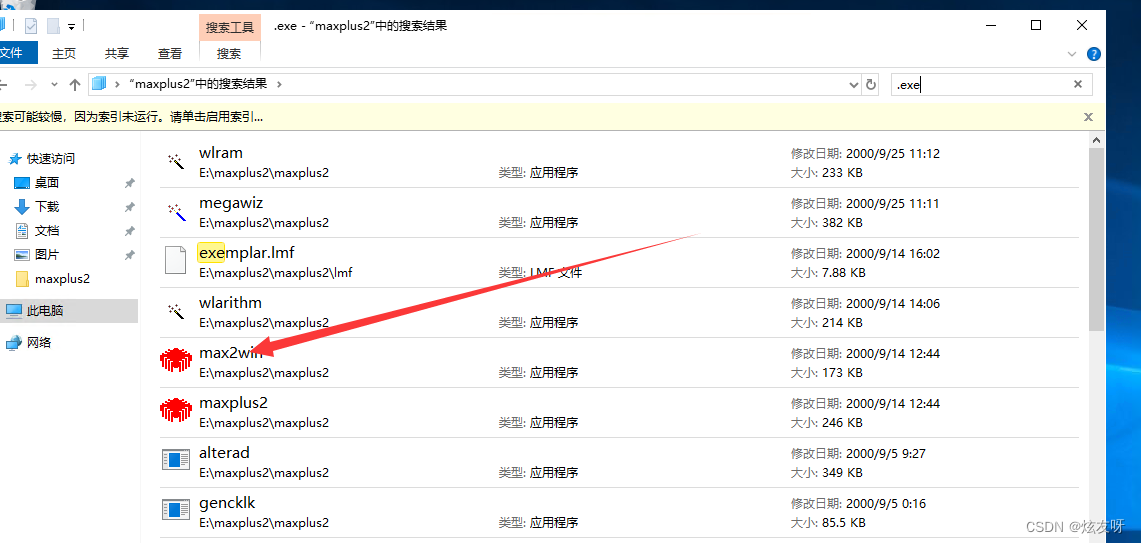Select the wlram file name

coord(220,153)
